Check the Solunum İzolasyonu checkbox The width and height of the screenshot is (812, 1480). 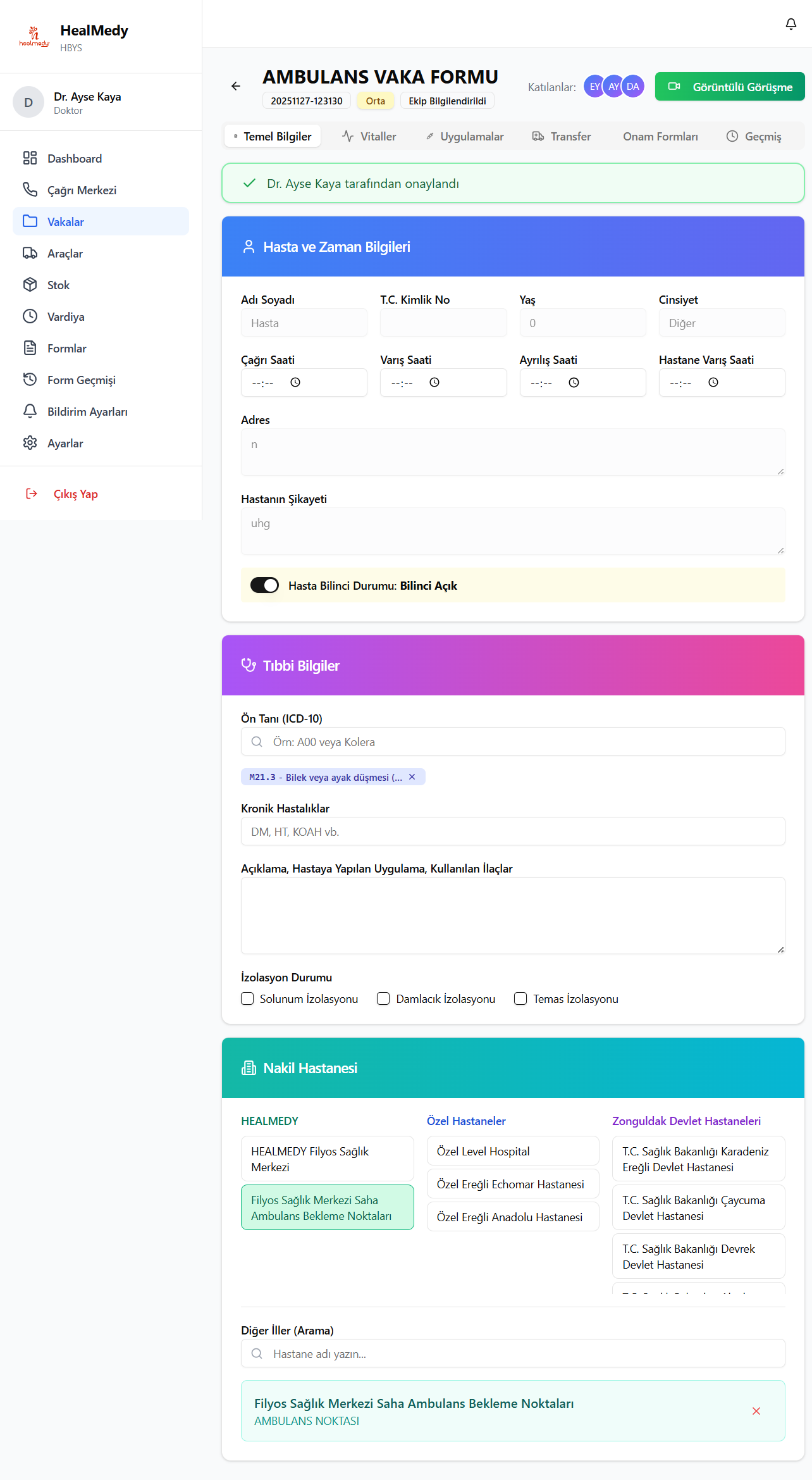[247, 998]
